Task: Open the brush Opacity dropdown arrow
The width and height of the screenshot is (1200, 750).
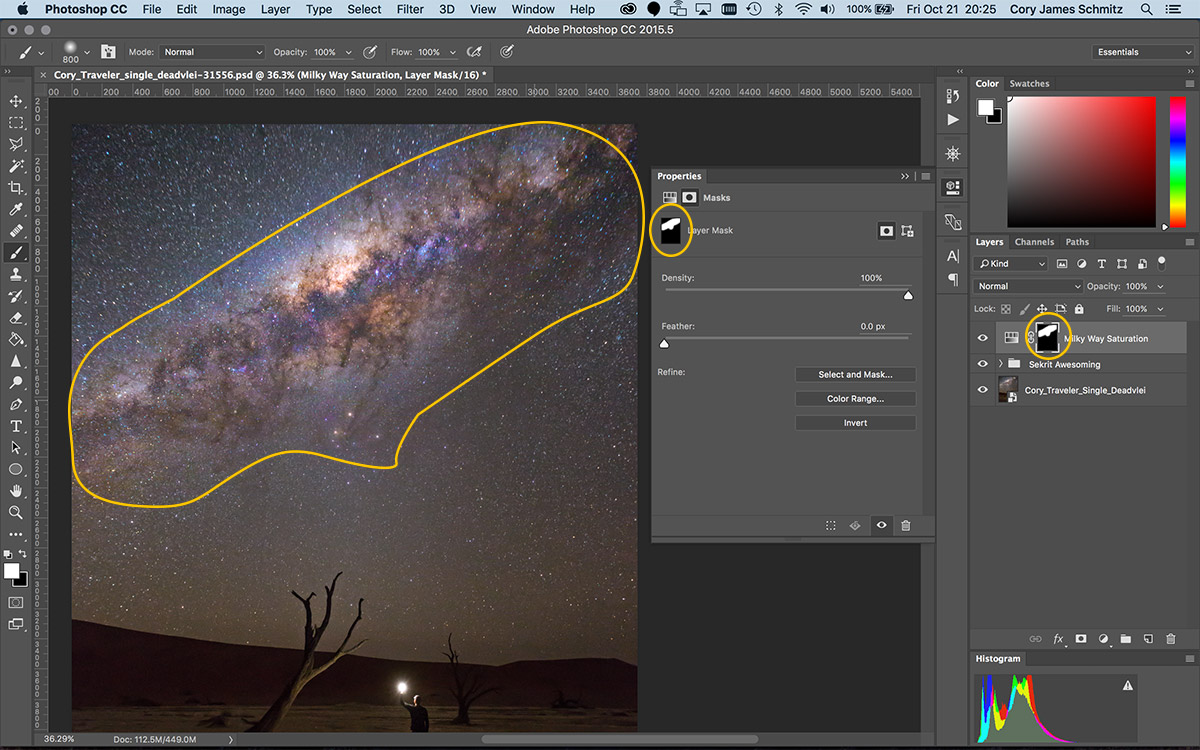Action: coord(348,52)
